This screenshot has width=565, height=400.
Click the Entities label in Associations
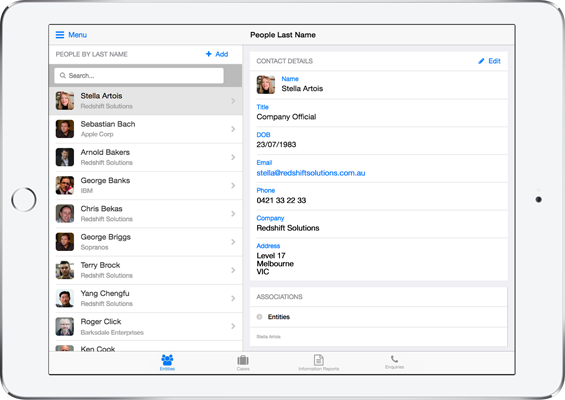click(279, 317)
